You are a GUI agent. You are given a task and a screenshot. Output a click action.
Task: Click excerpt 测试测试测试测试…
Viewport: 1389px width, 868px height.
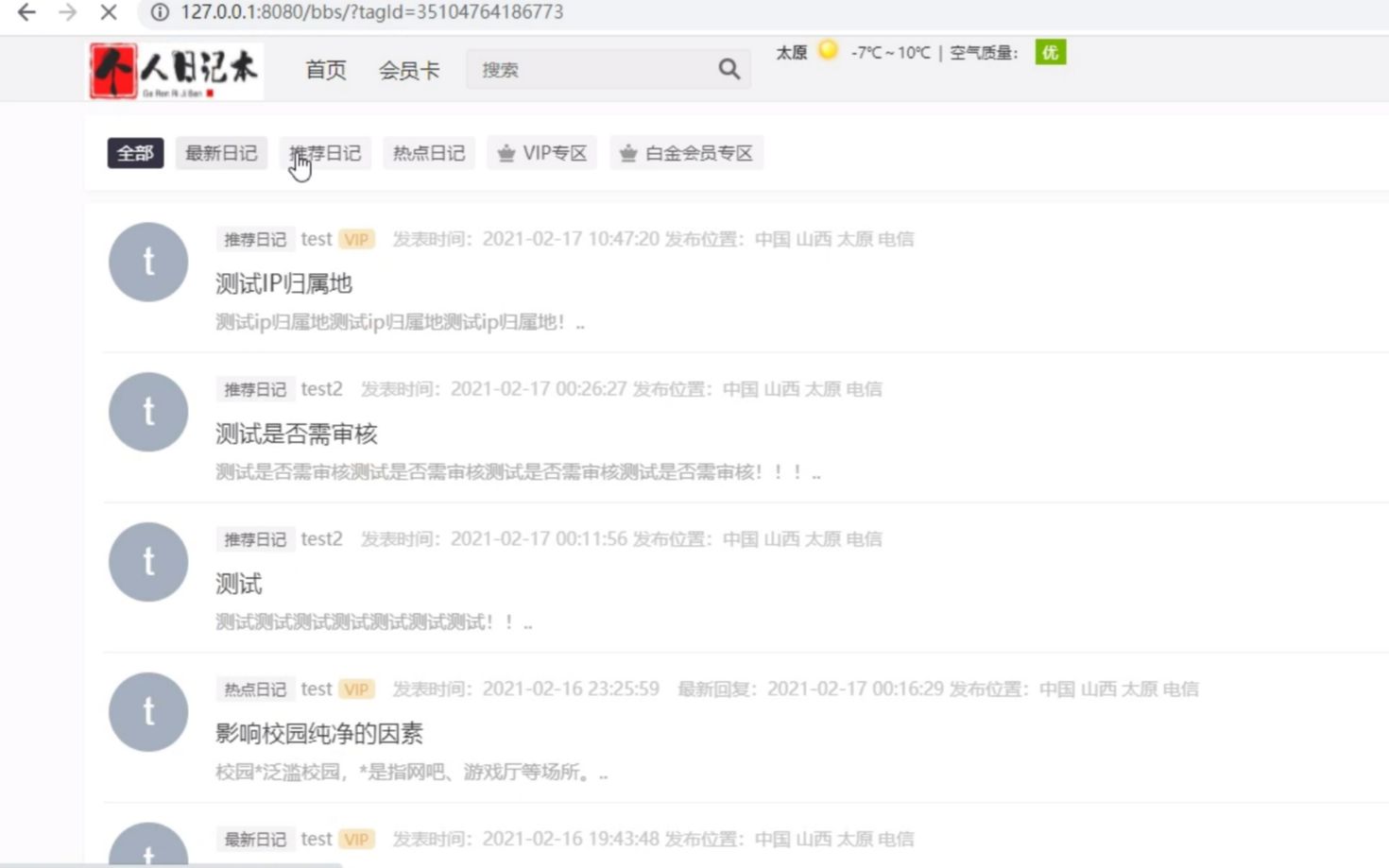pyautogui.click(x=373, y=622)
